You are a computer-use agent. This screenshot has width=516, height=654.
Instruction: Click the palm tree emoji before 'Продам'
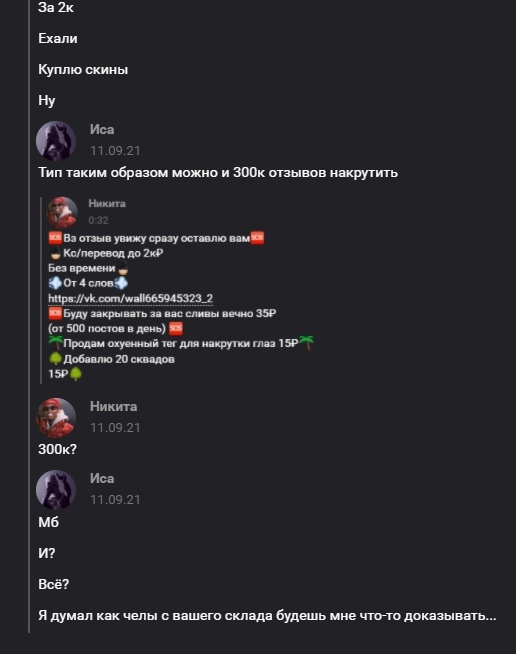pos(55,343)
